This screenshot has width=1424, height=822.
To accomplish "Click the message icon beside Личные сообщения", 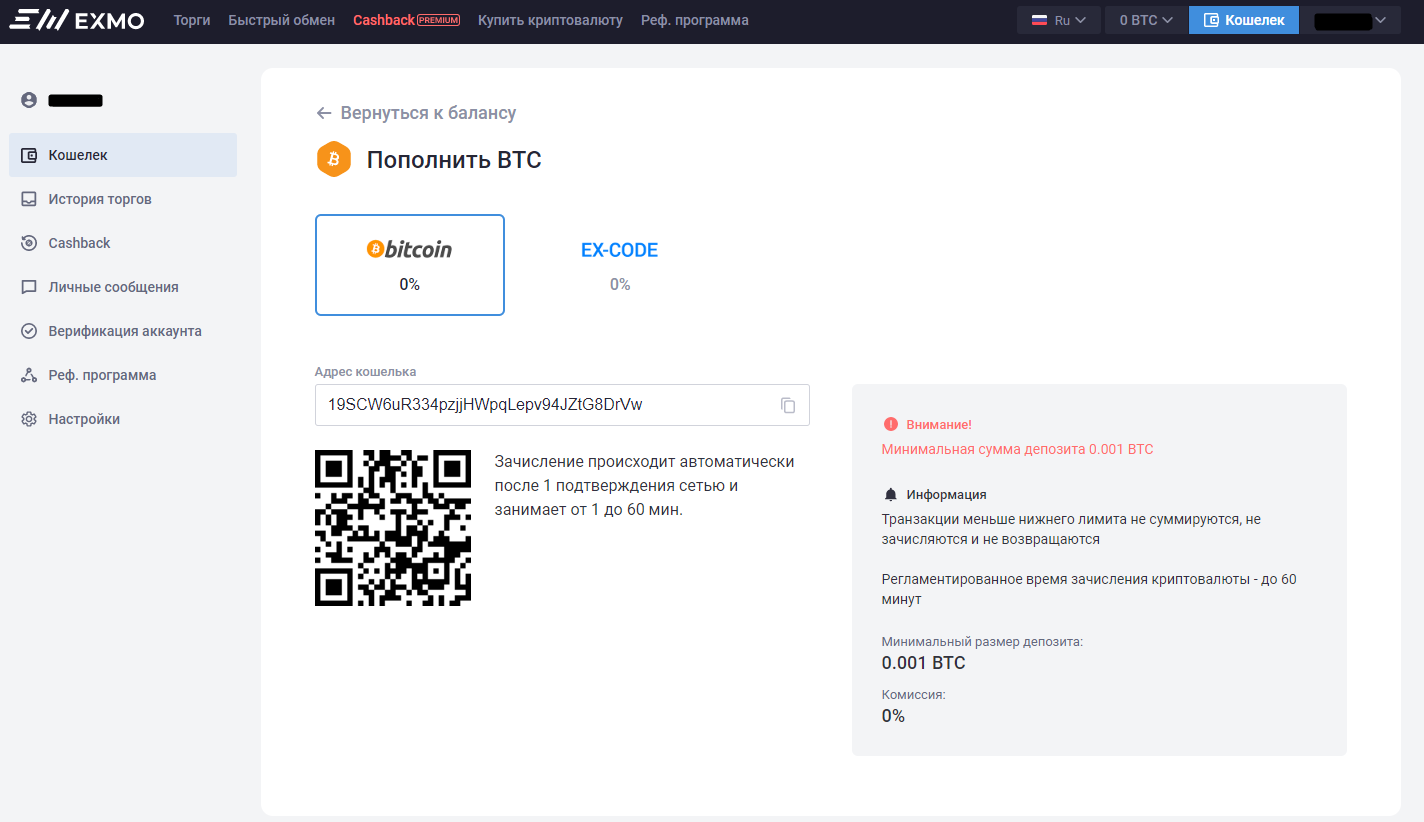I will point(29,287).
